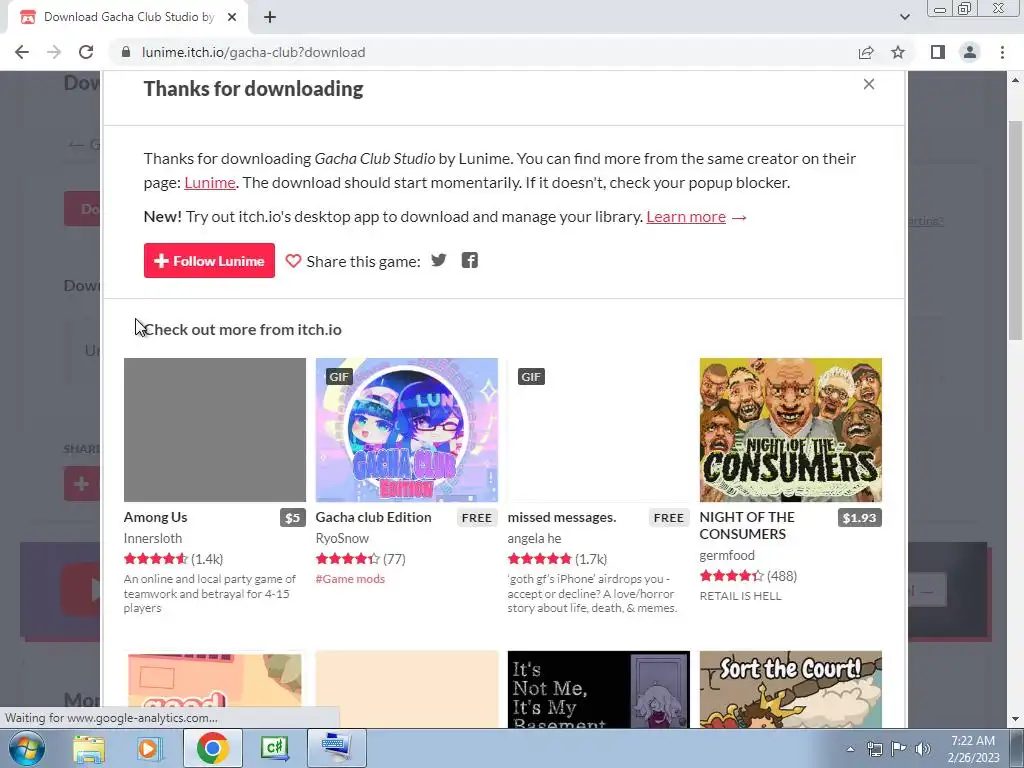Open the volume control icon
The height and width of the screenshot is (768, 1024).
click(923, 749)
